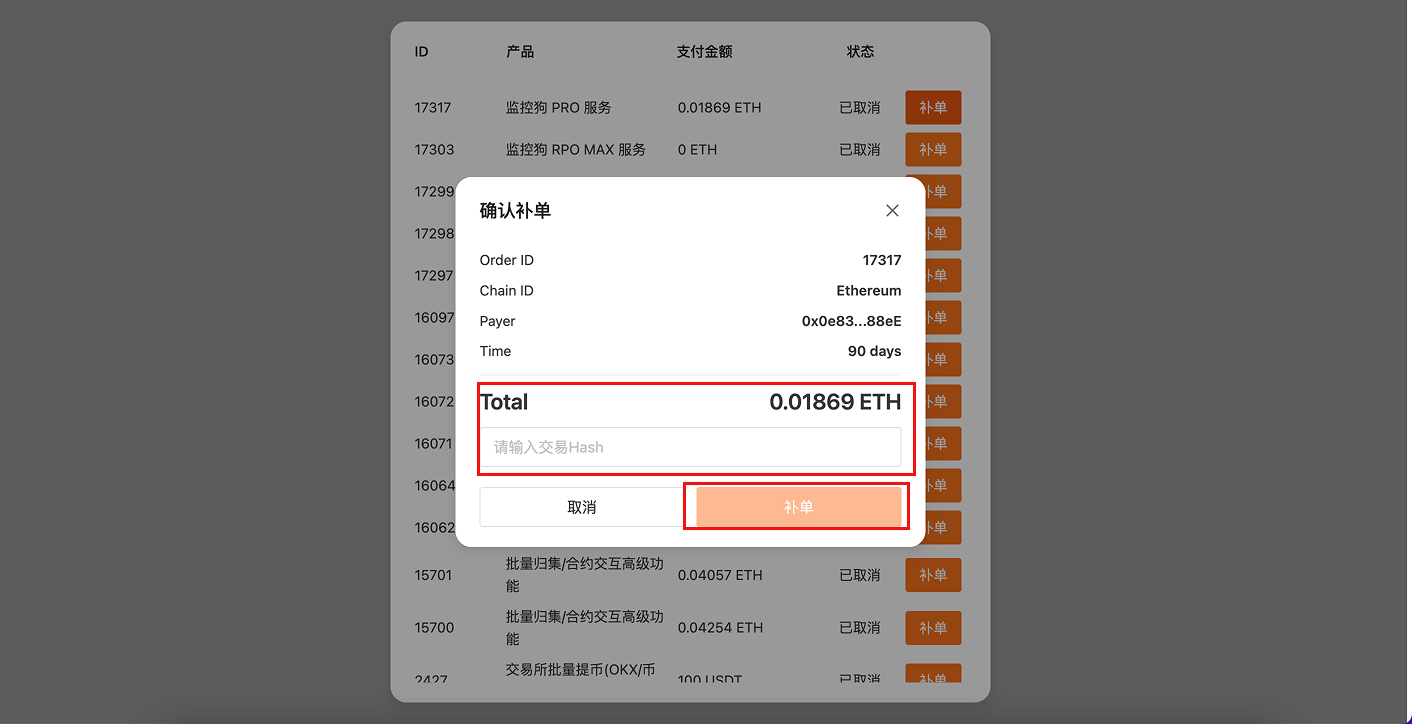Close the 确认补单 confirmation dialog
This screenshot has width=1412, height=724.
[892, 210]
